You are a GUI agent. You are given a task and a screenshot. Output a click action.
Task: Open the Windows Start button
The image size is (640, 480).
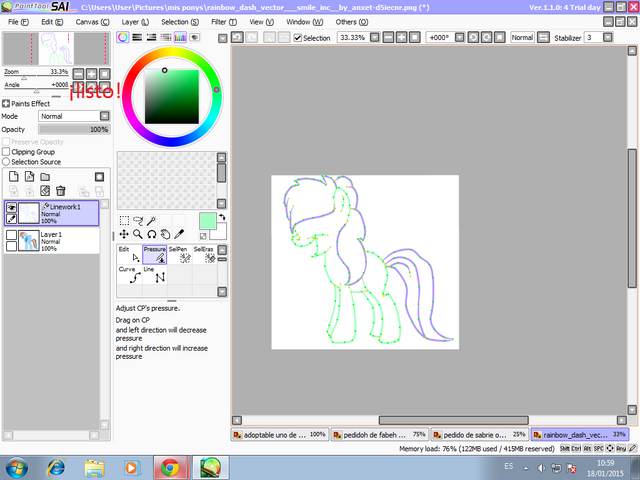tap(16, 468)
